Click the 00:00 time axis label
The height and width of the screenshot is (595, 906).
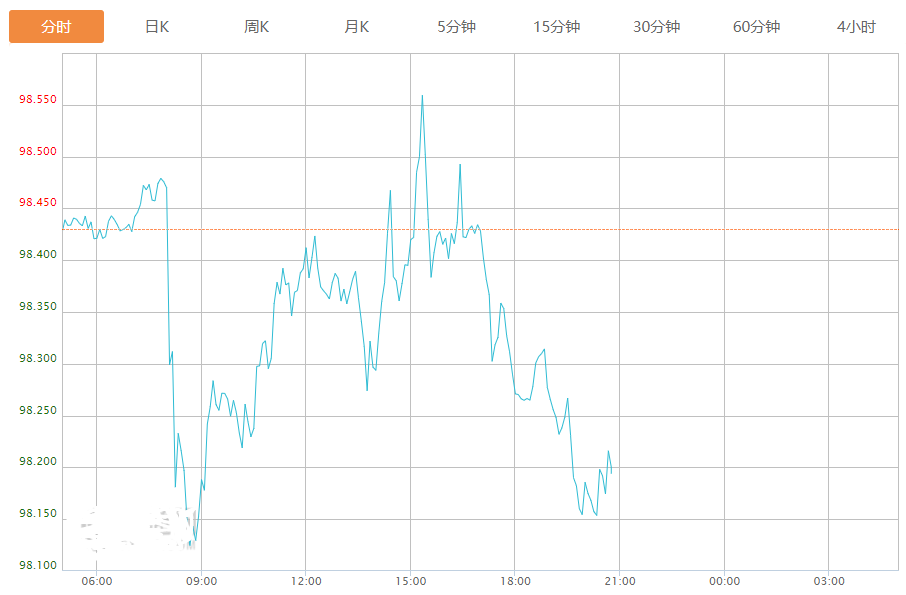pos(724,581)
